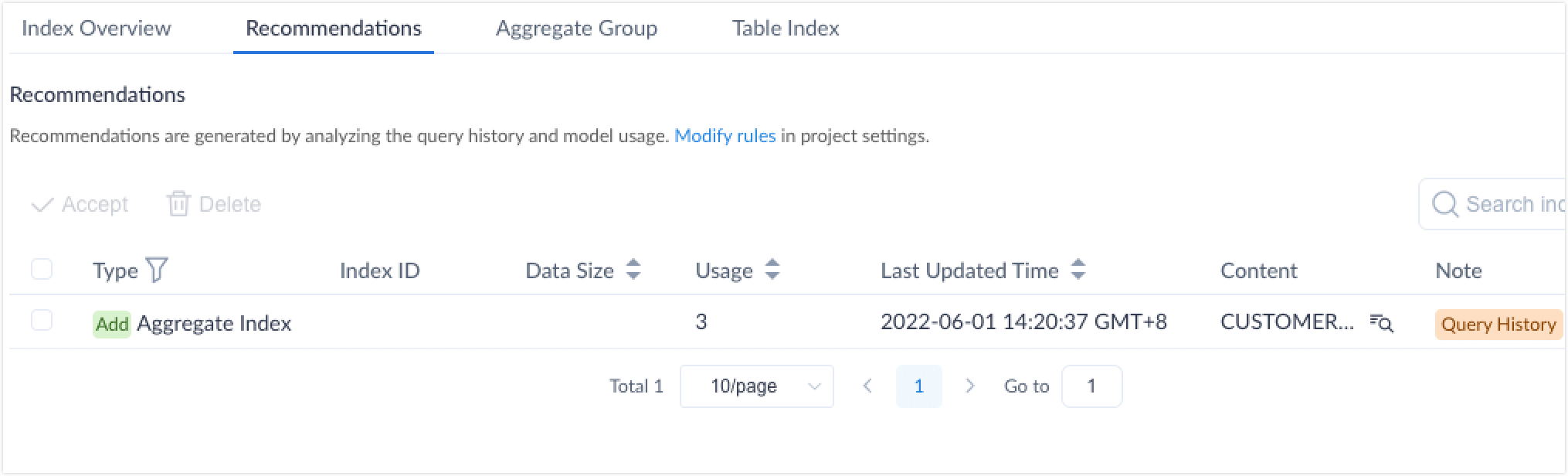This screenshot has height=476, width=1568.
Task: Click the search magnifier icon
Action: point(1444,205)
